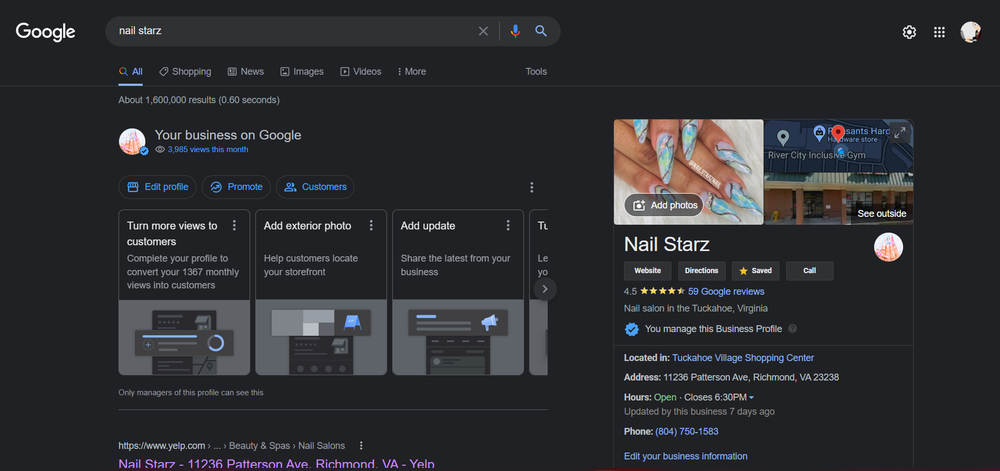Image resolution: width=1000 pixels, height=471 pixels.
Task: Click help icon beside manage Business Profile
Action: 793,328
